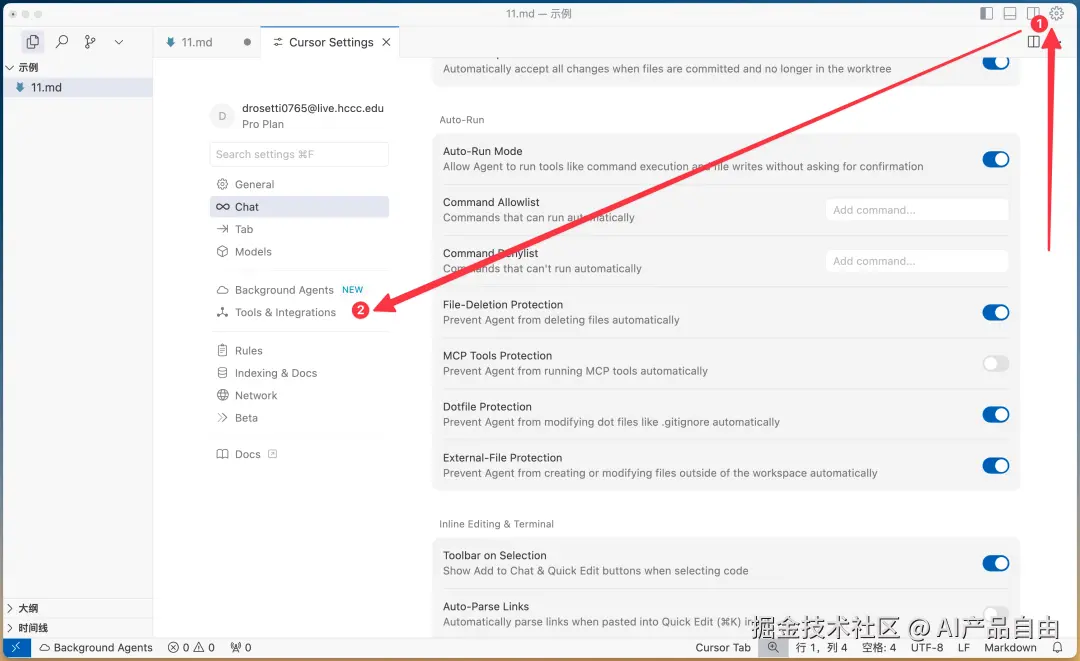Toggle Auto-Run Mode switch
1080x661 pixels.
995,159
